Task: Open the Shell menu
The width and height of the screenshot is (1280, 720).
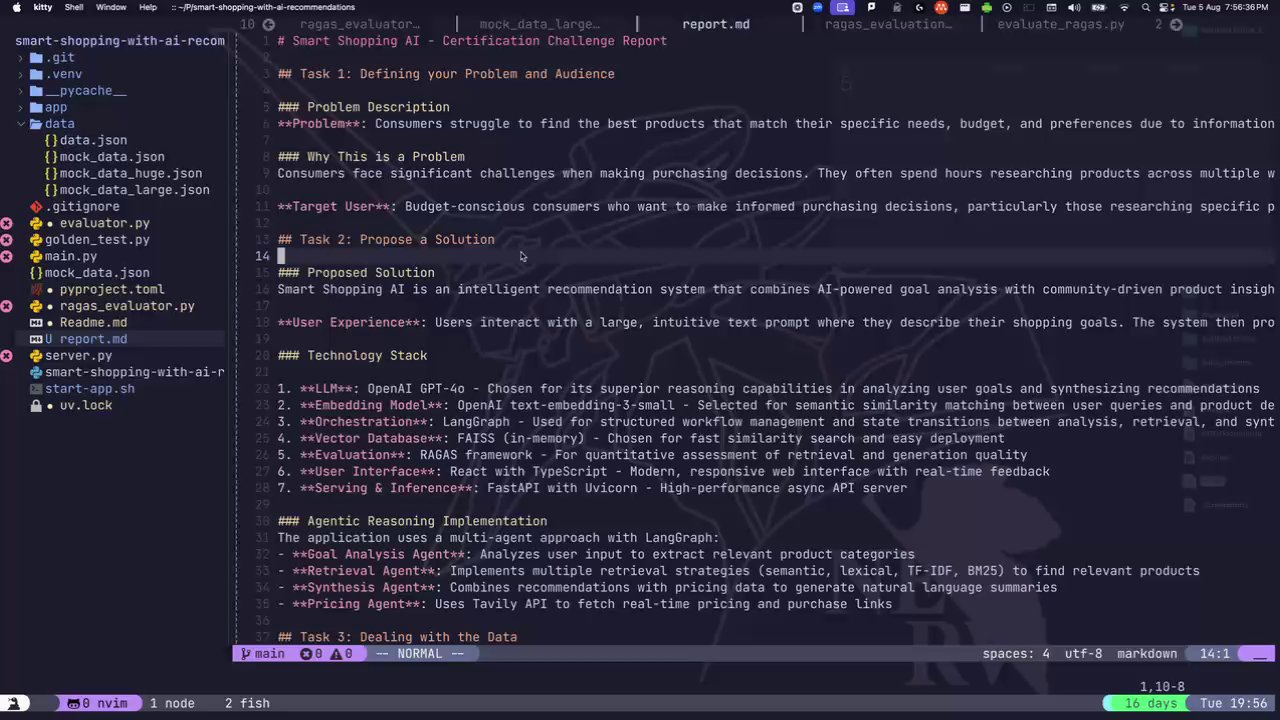Action: pyautogui.click(x=74, y=7)
